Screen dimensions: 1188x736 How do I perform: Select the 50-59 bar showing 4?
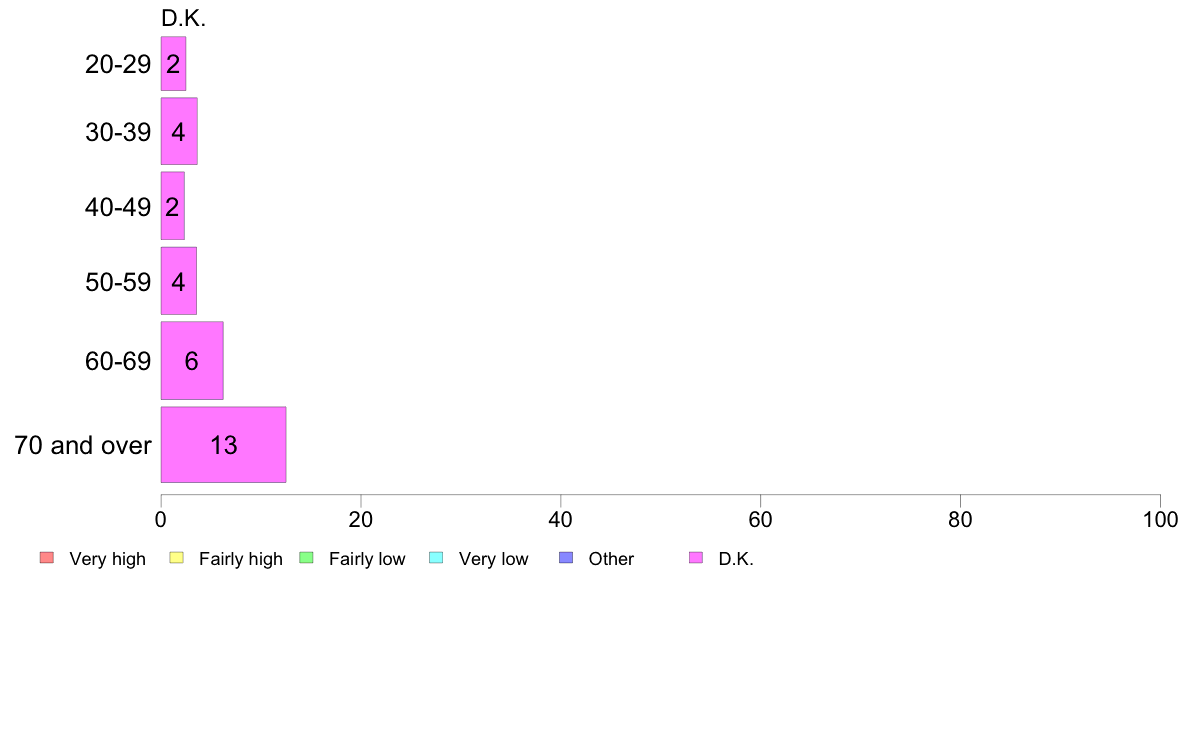pyautogui.click(x=179, y=281)
